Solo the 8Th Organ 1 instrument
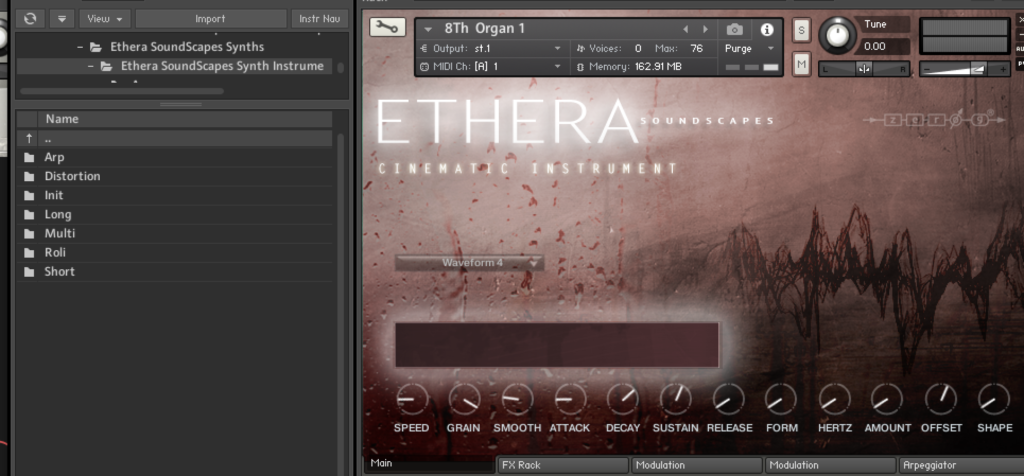1024x476 pixels. click(802, 30)
